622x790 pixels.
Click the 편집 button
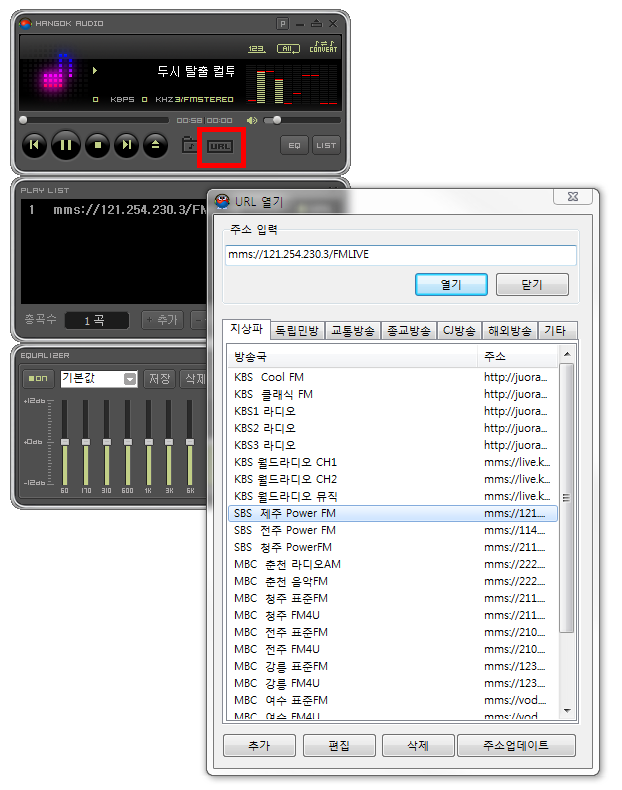coord(339,746)
